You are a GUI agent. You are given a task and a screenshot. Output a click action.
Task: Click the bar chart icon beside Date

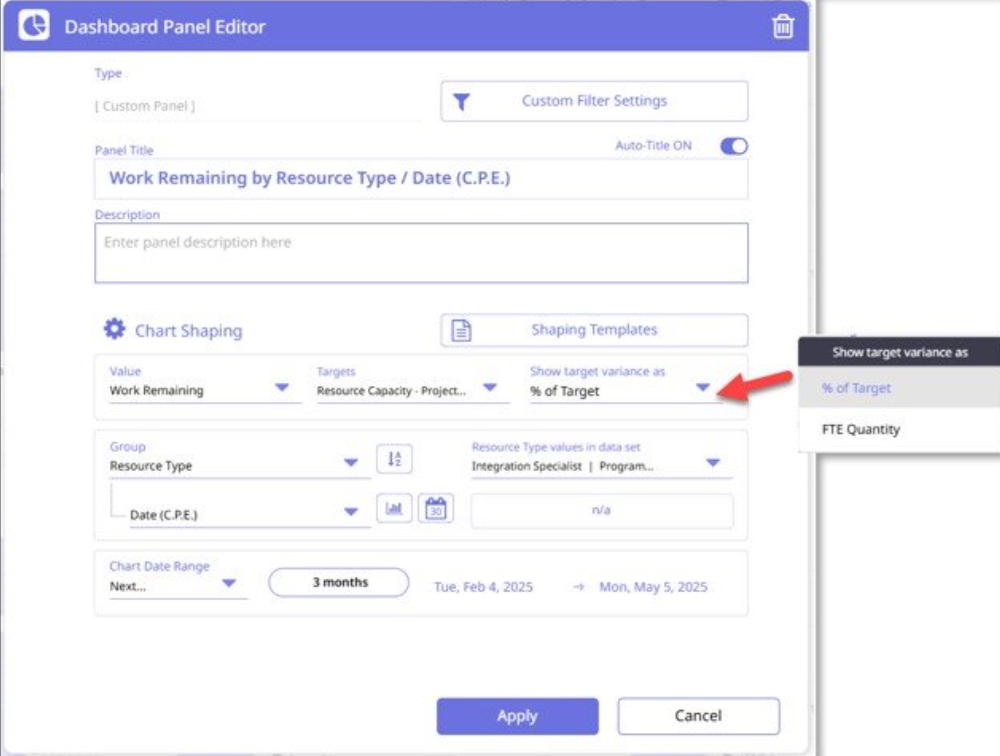pos(394,509)
